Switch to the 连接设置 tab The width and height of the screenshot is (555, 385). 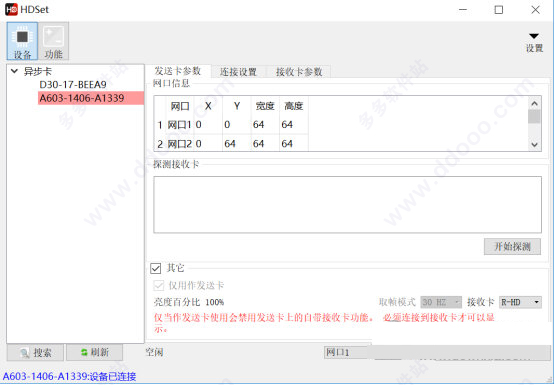238,72
